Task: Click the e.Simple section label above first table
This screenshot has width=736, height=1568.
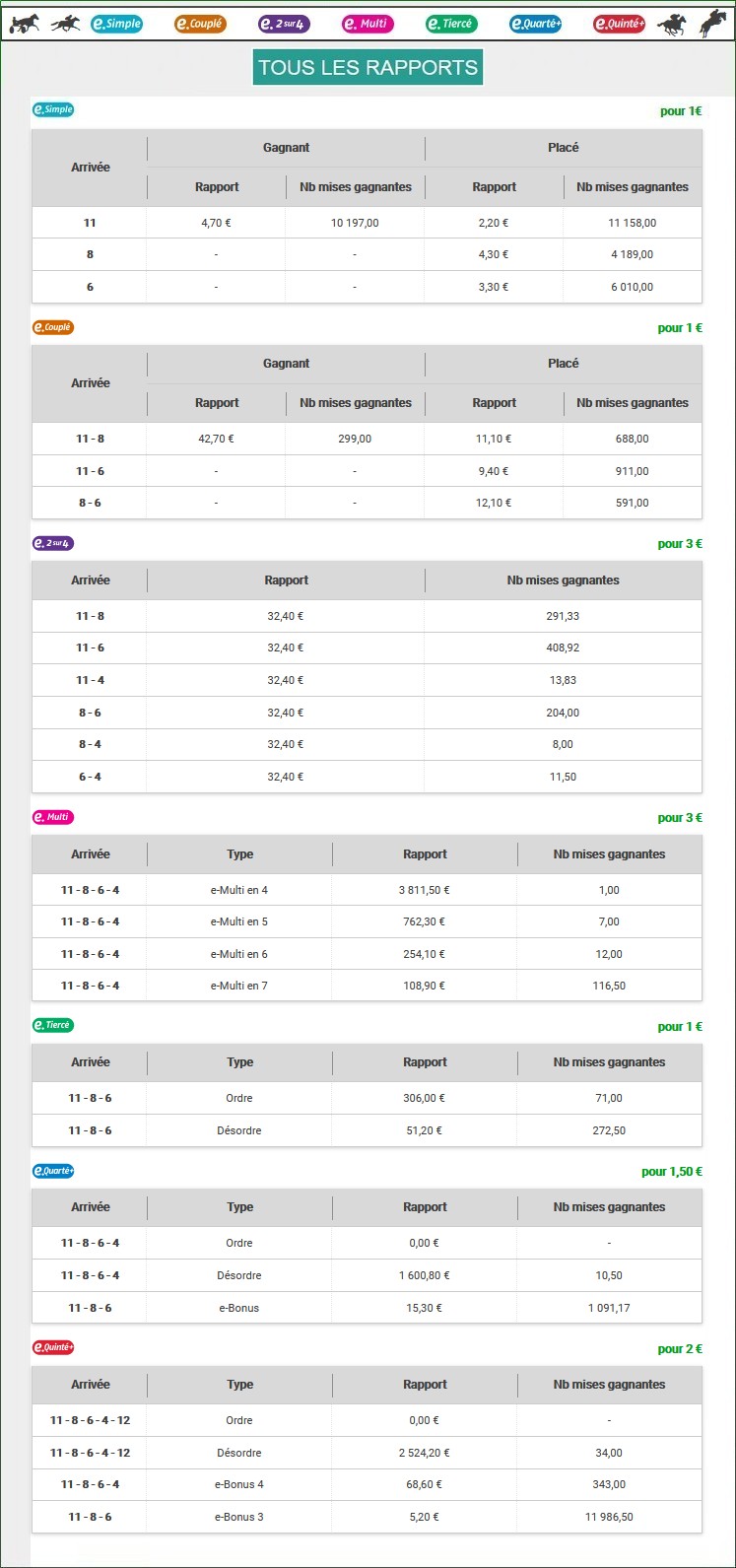Action: (53, 109)
